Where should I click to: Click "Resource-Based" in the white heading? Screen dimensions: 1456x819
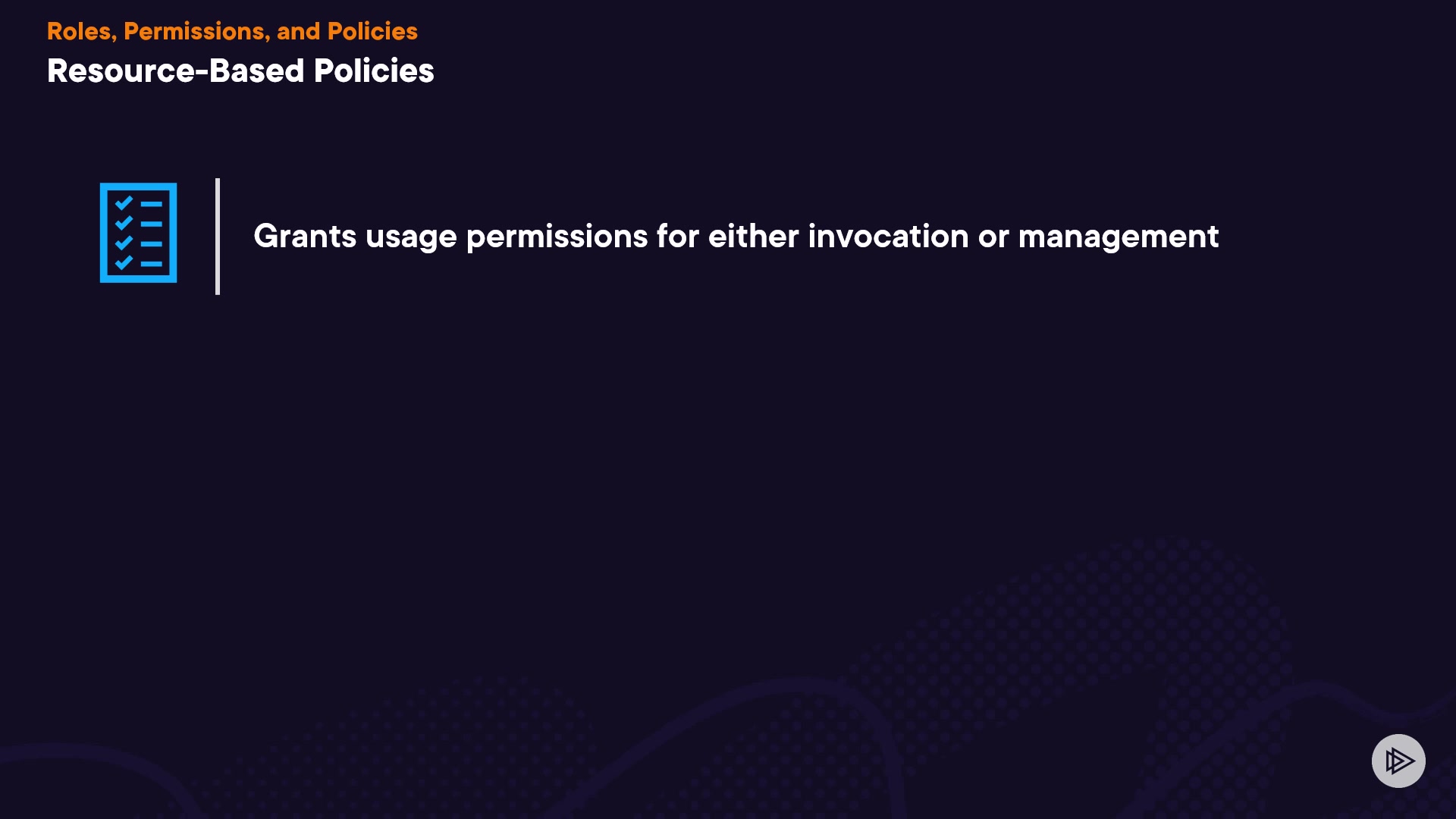pos(175,71)
